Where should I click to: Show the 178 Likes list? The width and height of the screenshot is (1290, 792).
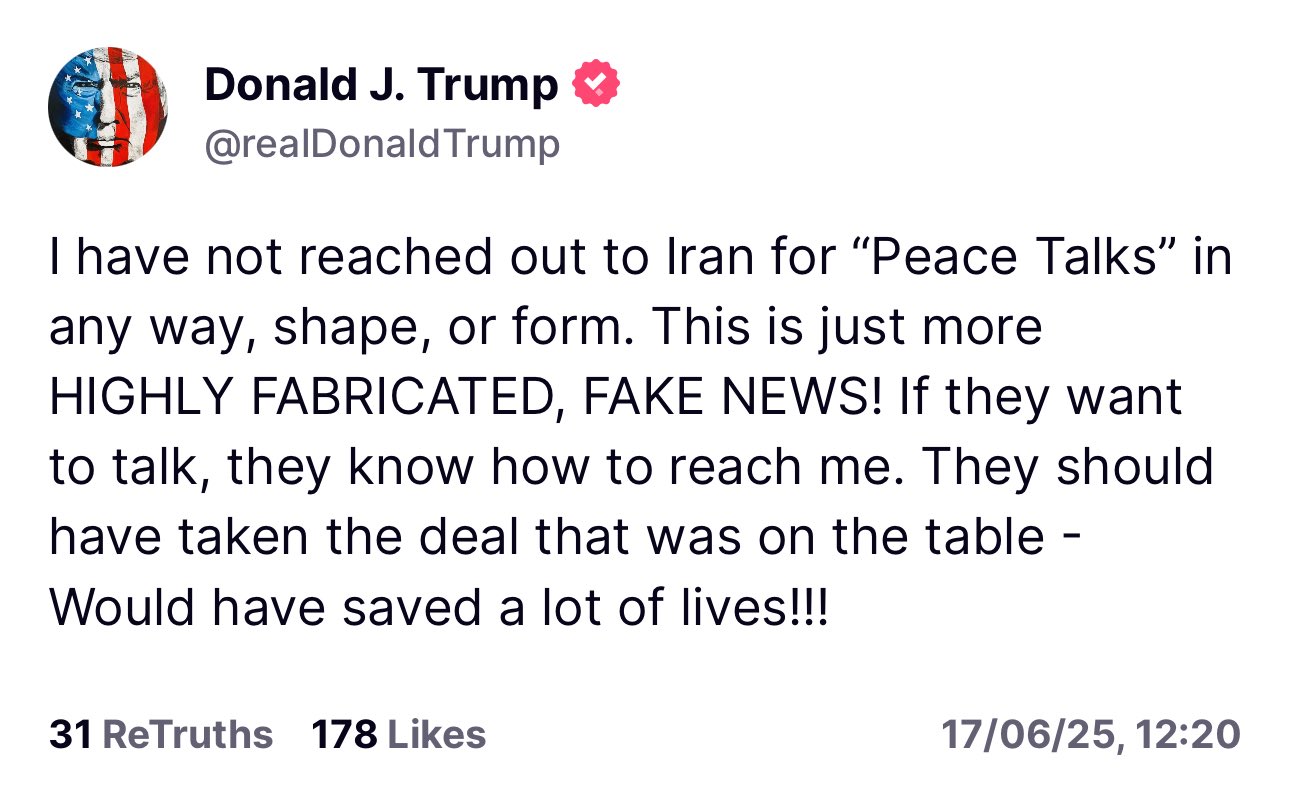coord(399,735)
